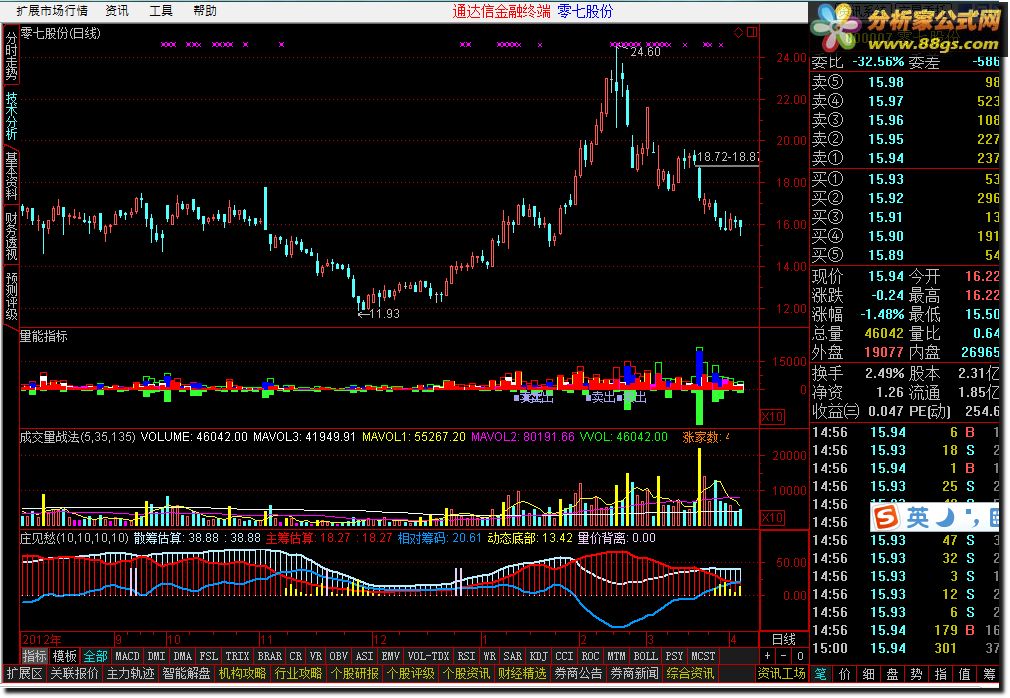This screenshot has height=698, width=1010.
Task: Select the 笔 tab in quote panel
Action: pos(821,674)
